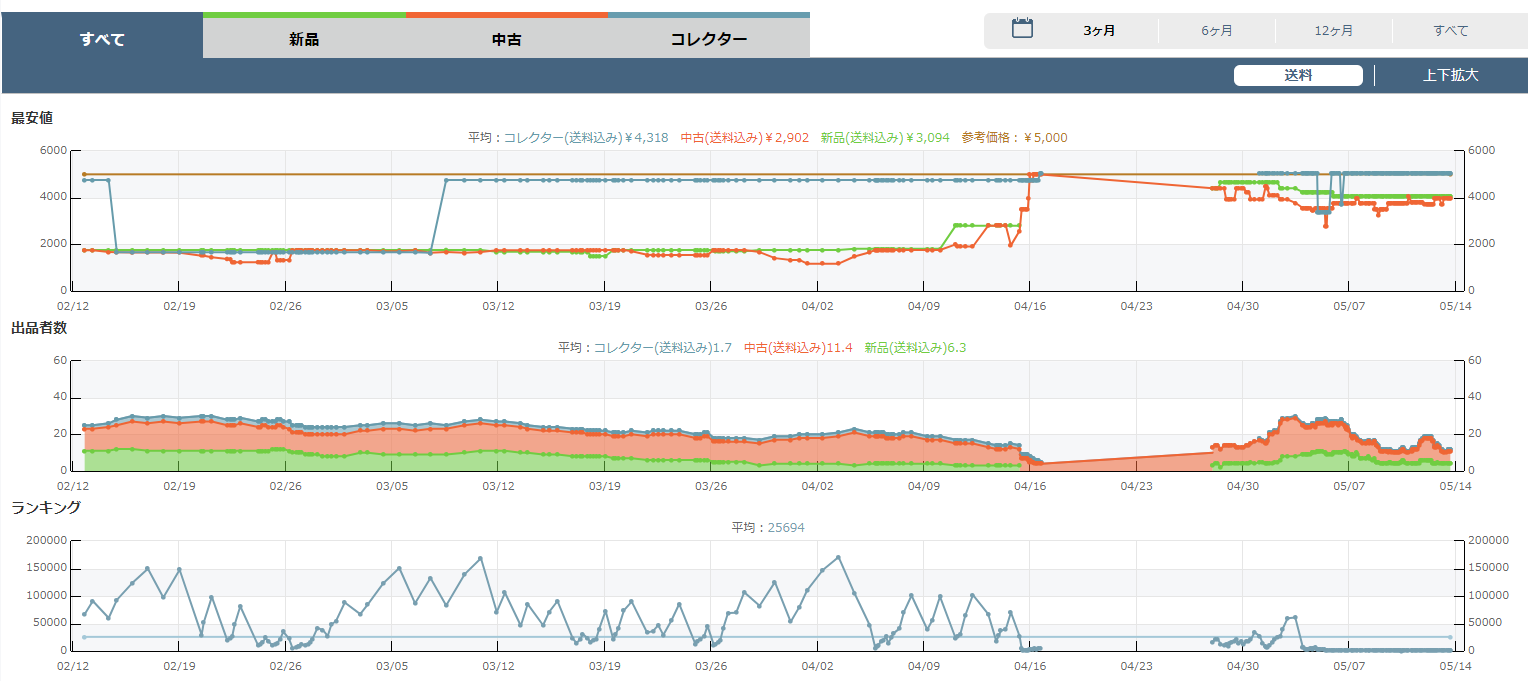Select the 3ヶ月 period option

pyautogui.click(x=1099, y=31)
